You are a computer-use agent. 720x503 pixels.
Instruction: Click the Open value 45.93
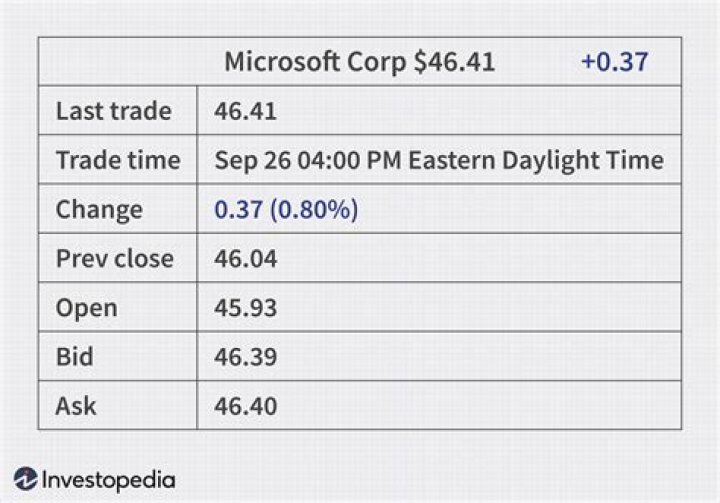pyautogui.click(x=245, y=308)
